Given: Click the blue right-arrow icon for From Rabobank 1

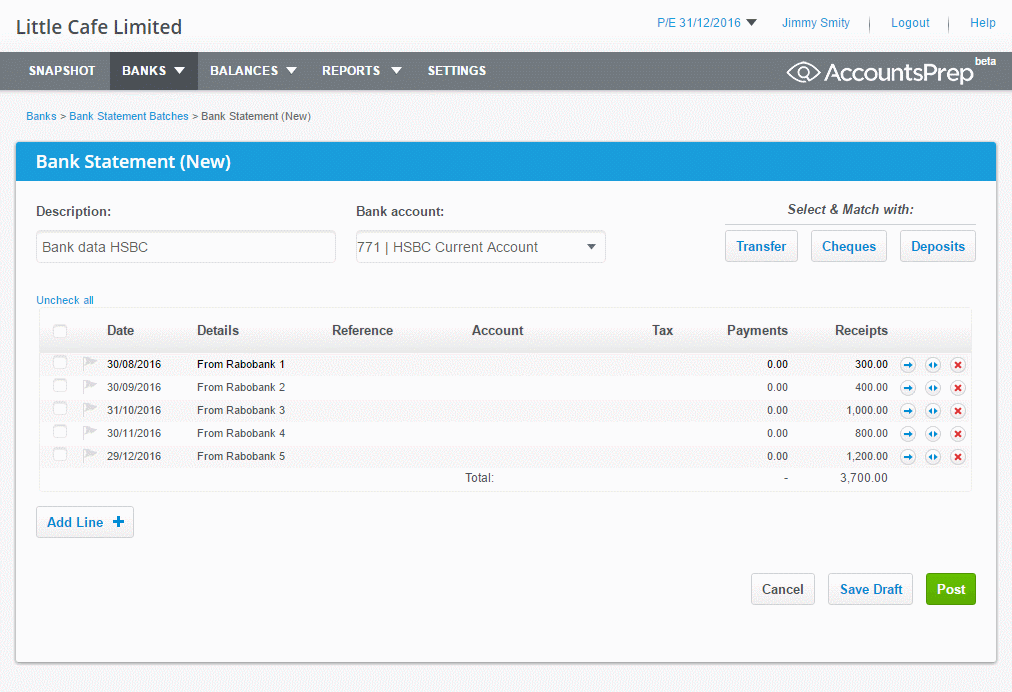Looking at the screenshot, I should click(x=908, y=365).
